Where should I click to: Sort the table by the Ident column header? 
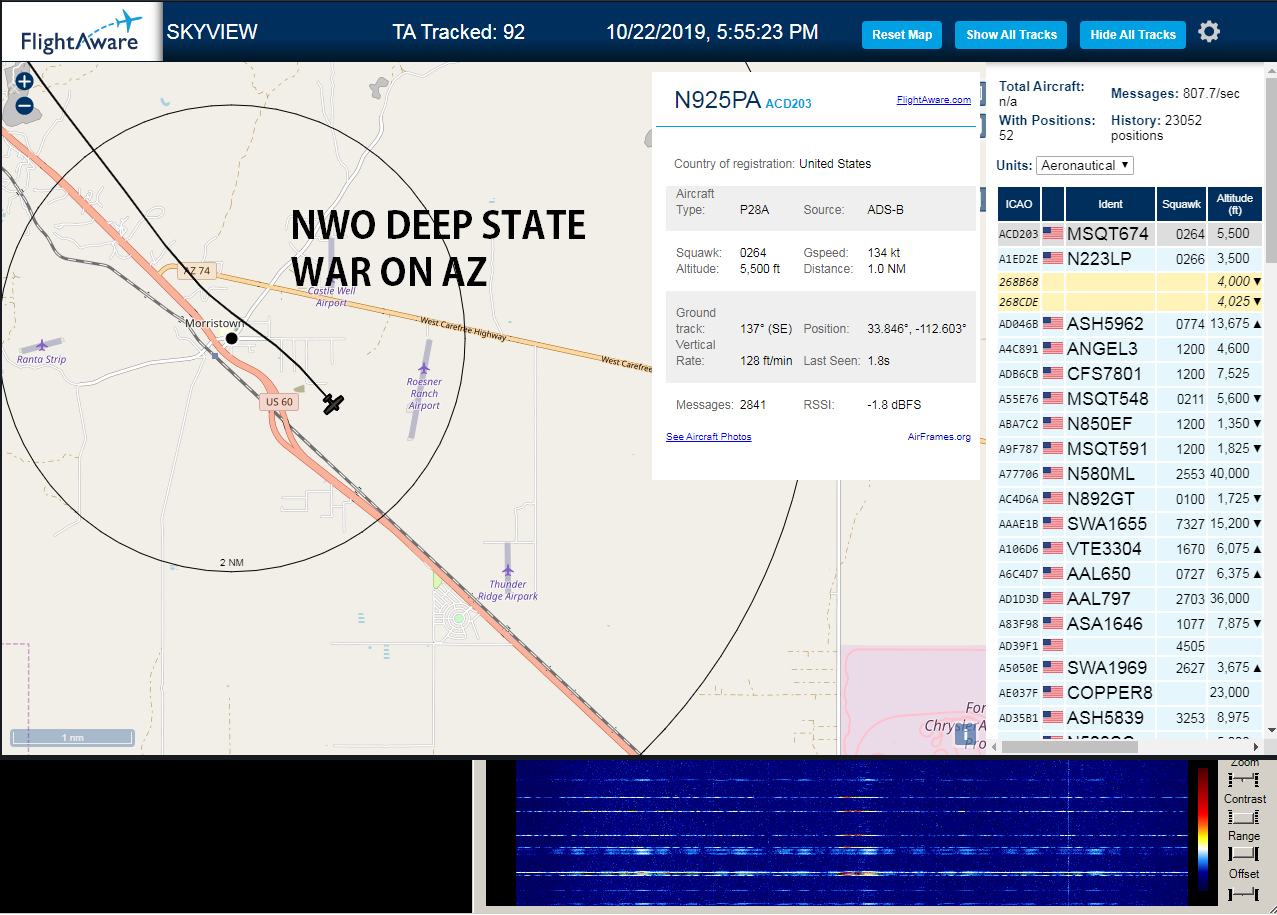tap(1110, 204)
